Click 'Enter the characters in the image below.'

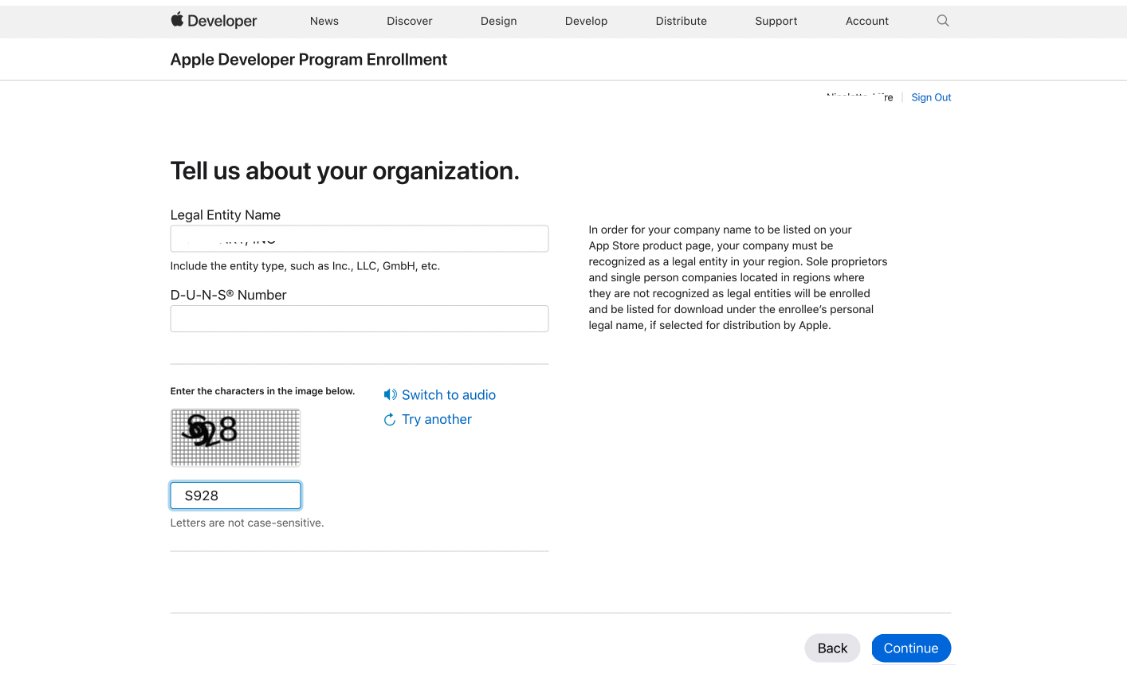pyautogui.click(x=262, y=391)
